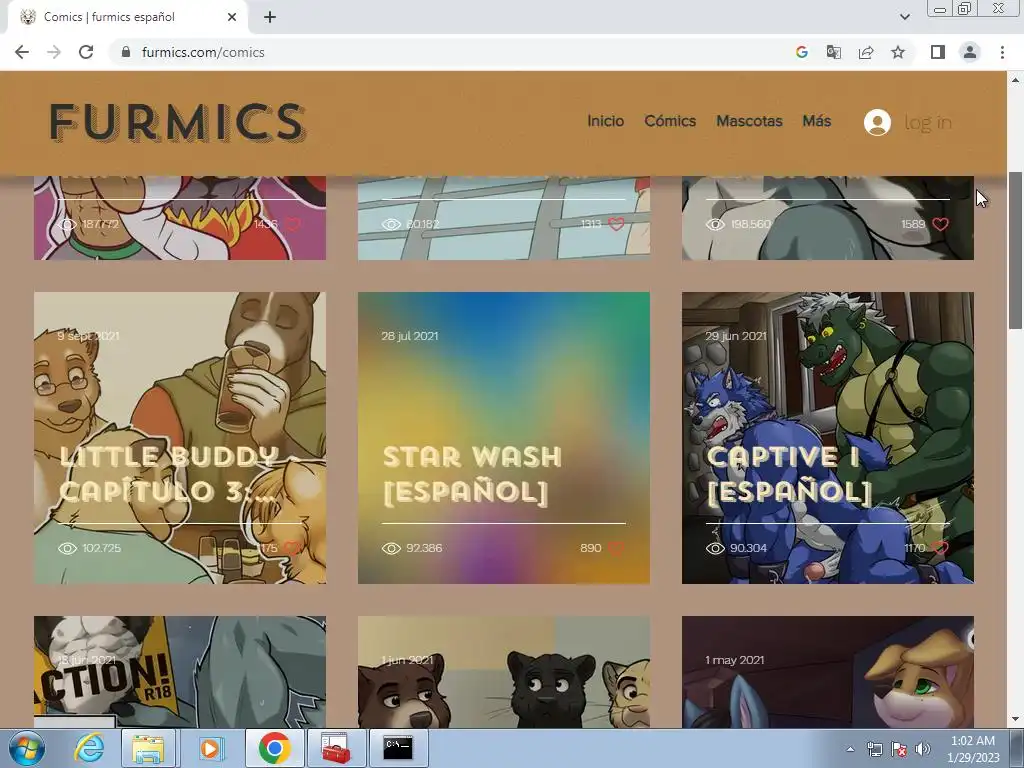
Task: Like the Little Buddy Capítulo 3 post
Action: point(292,548)
